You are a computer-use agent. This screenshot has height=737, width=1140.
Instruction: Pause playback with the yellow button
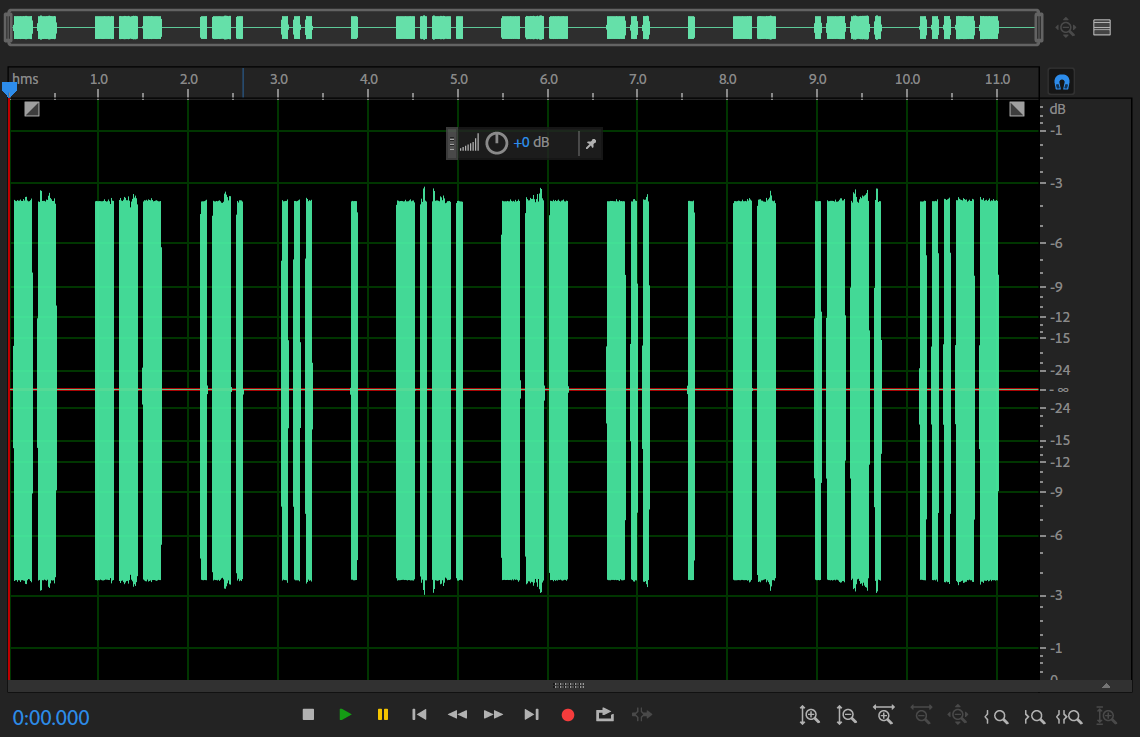[382, 715]
